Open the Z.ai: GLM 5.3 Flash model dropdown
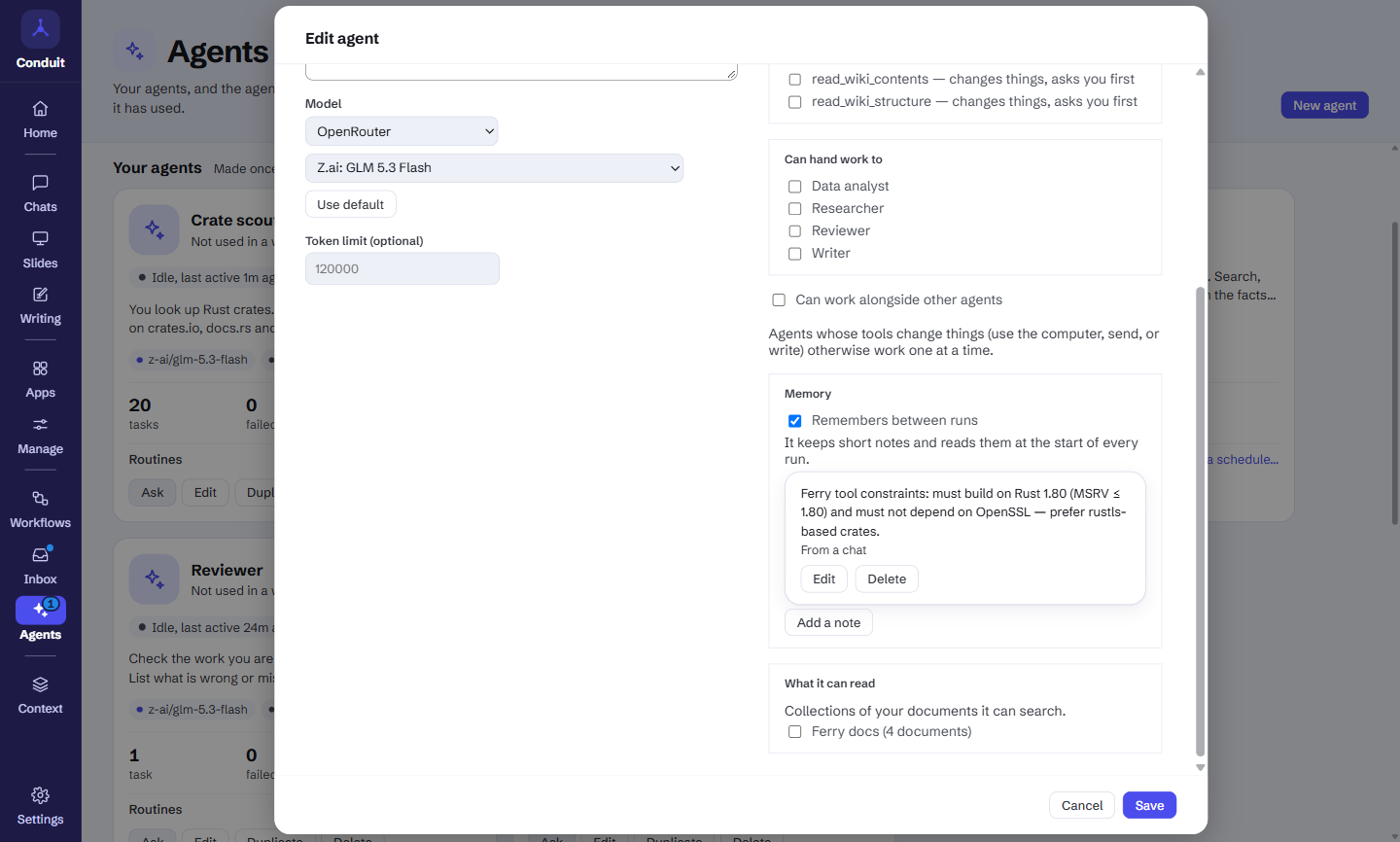This screenshot has width=1400, height=842. (x=494, y=168)
